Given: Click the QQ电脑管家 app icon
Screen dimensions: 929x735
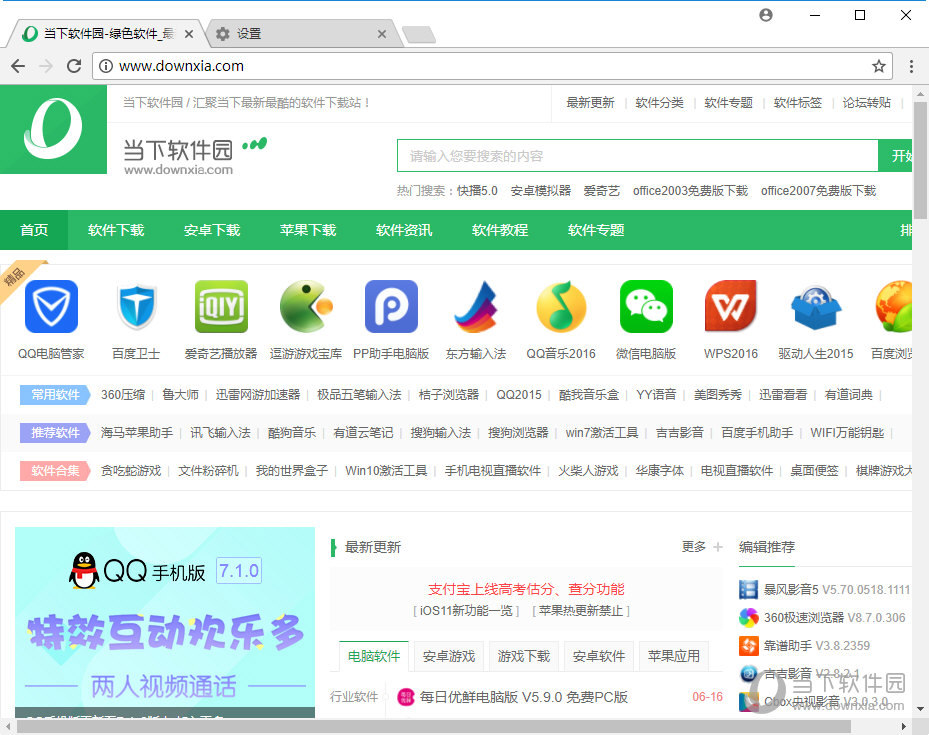Looking at the screenshot, I should click(x=51, y=306).
